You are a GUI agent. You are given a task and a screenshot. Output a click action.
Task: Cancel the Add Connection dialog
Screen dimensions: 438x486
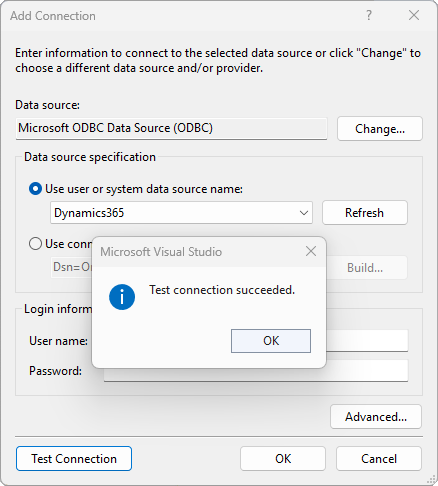(x=379, y=459)
